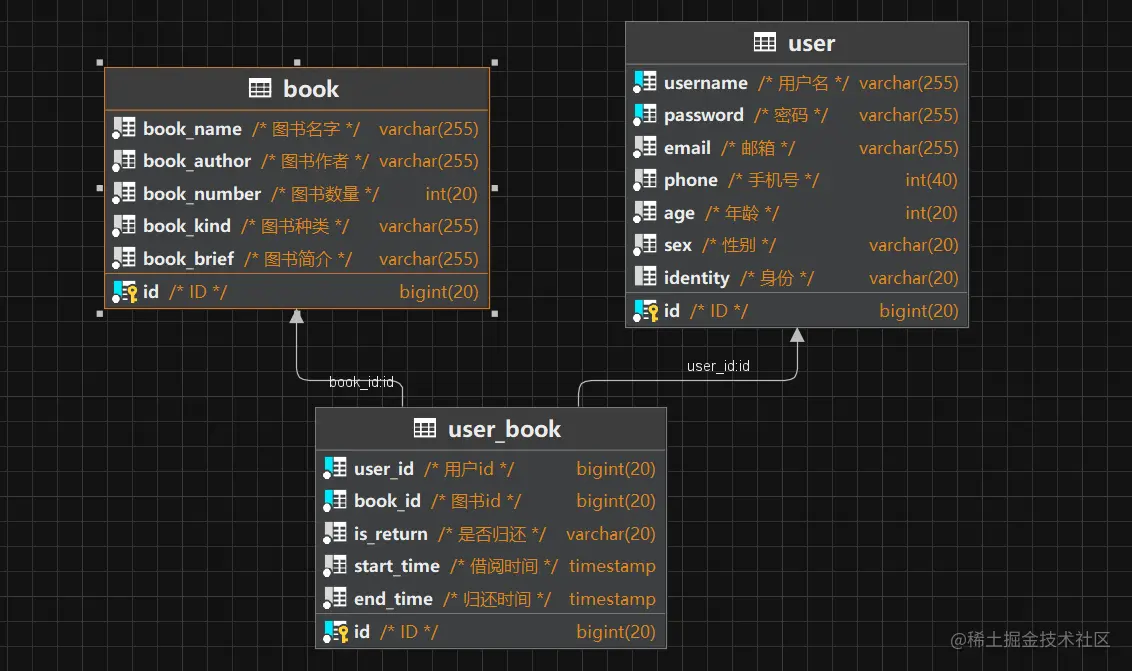Select the password field in user table

795,115
